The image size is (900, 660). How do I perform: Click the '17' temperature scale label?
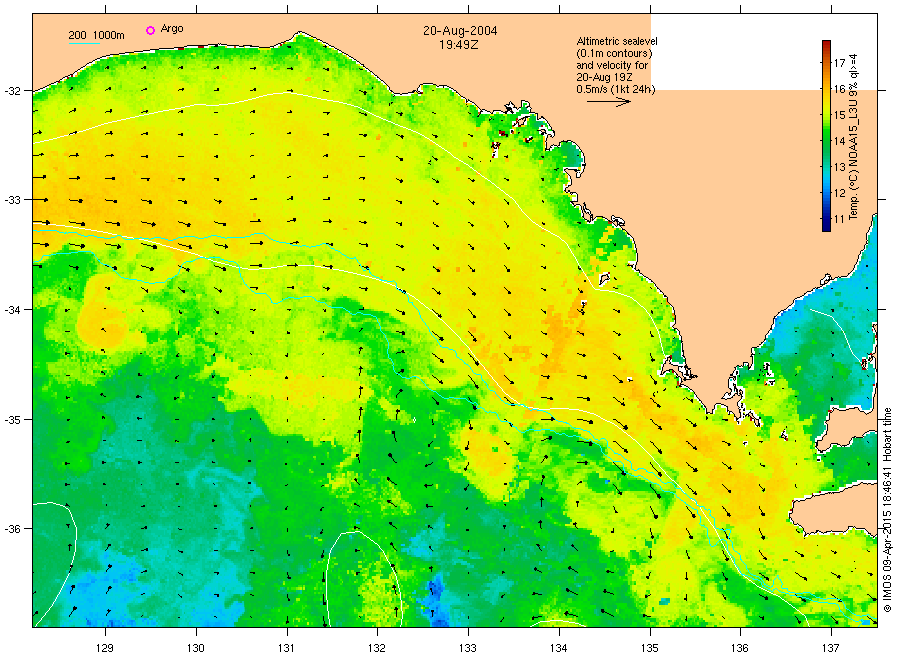839,63
